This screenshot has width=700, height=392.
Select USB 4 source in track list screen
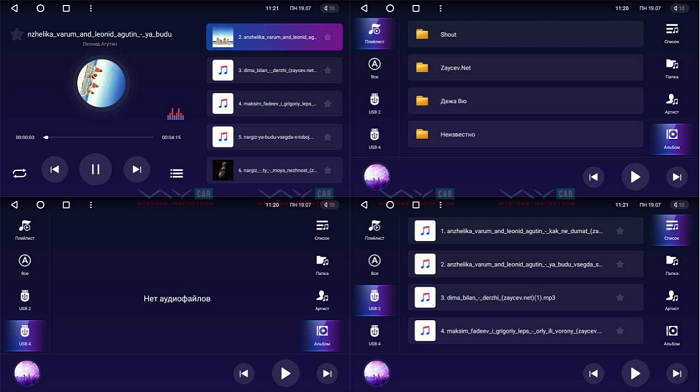click(x=374, y=335)
